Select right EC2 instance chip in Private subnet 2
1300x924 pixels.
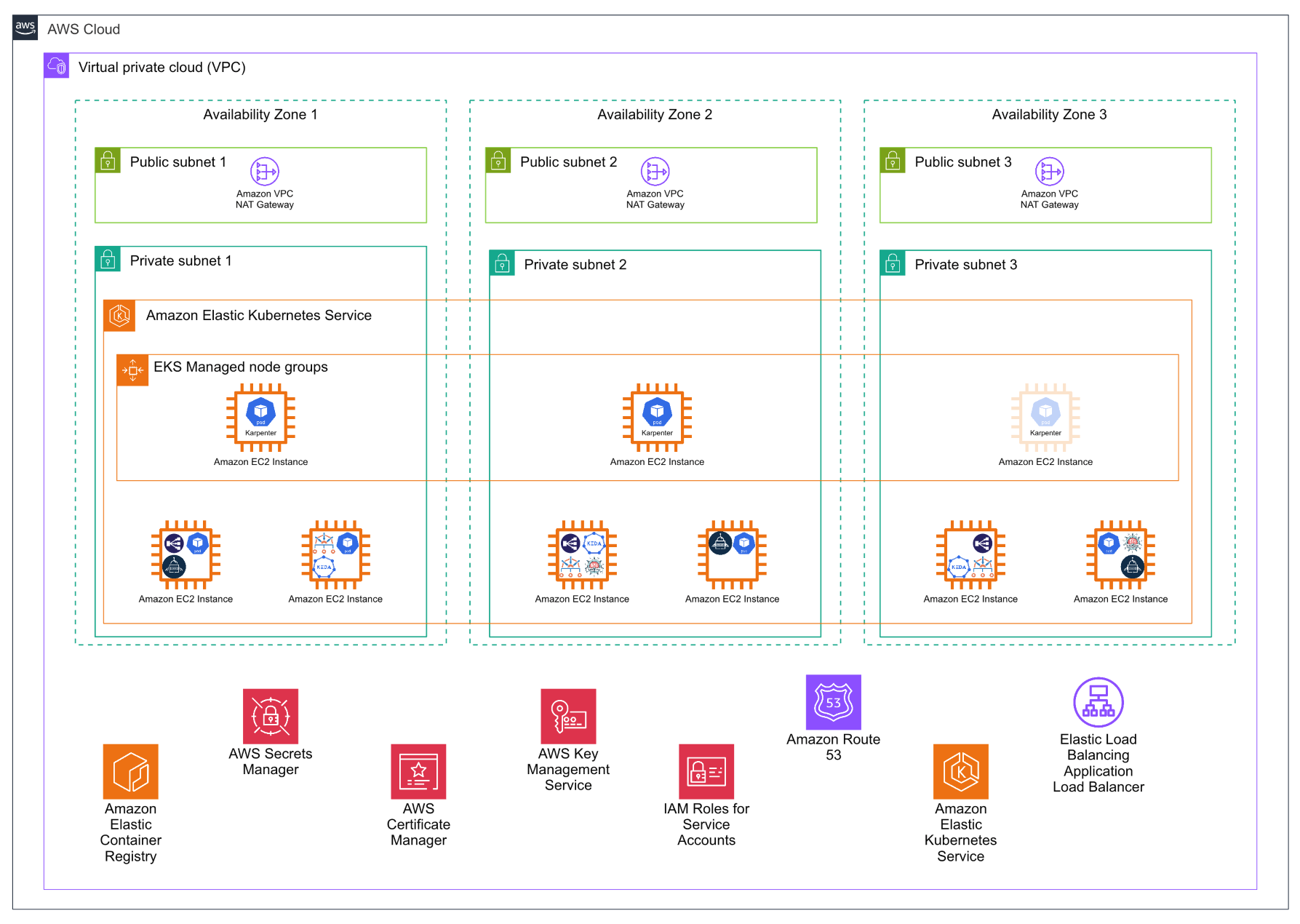tap(732, 554)
